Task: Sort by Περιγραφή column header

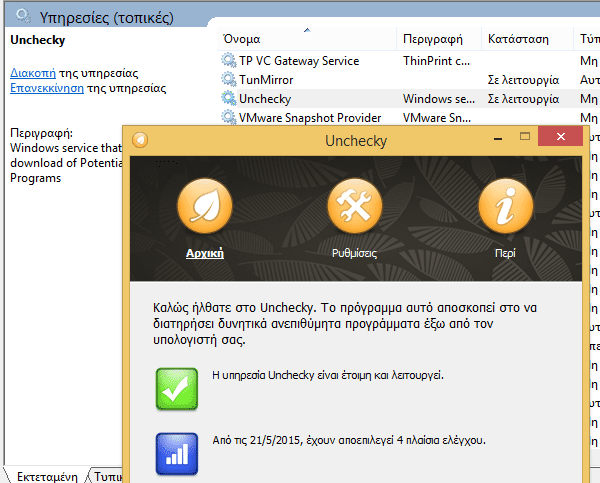Action: [439, 39]
